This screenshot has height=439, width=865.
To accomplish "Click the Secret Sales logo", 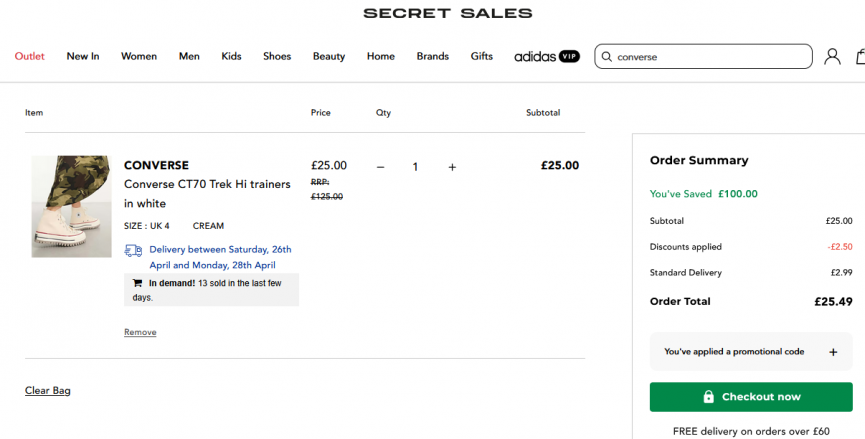I will (x=447, y=14).
